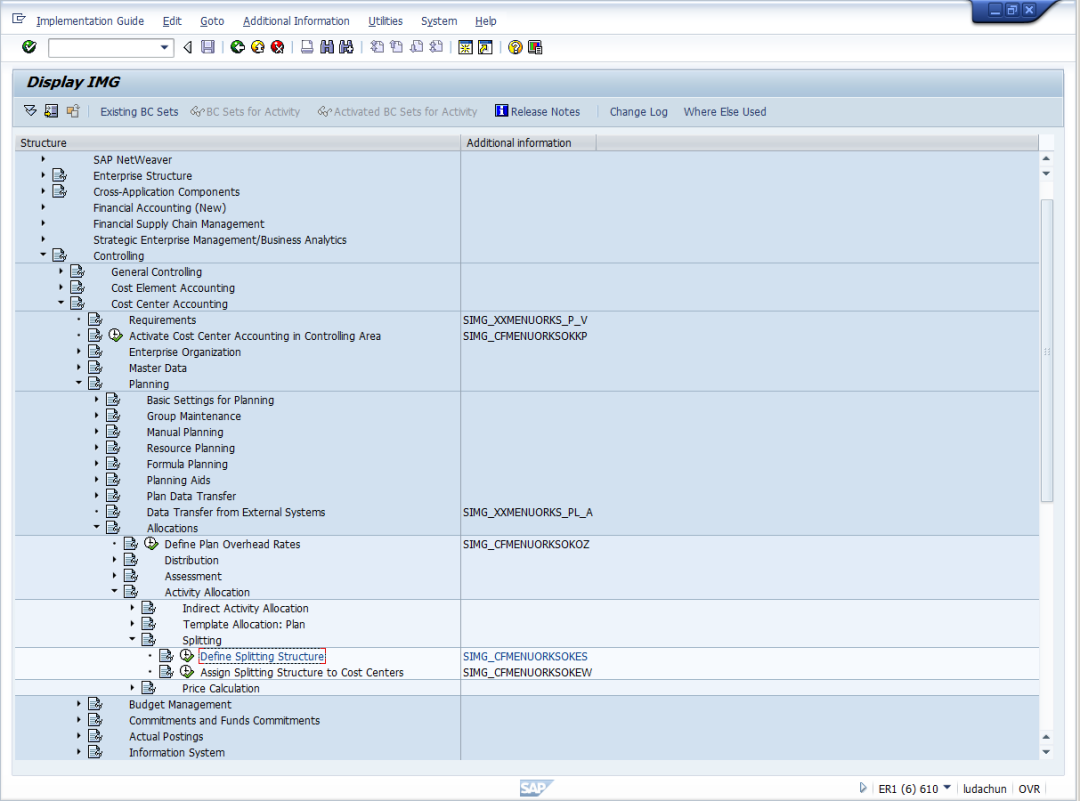Open documentation icon for Budget Management
Screen dimensions: 1080x801
point(95,704)
